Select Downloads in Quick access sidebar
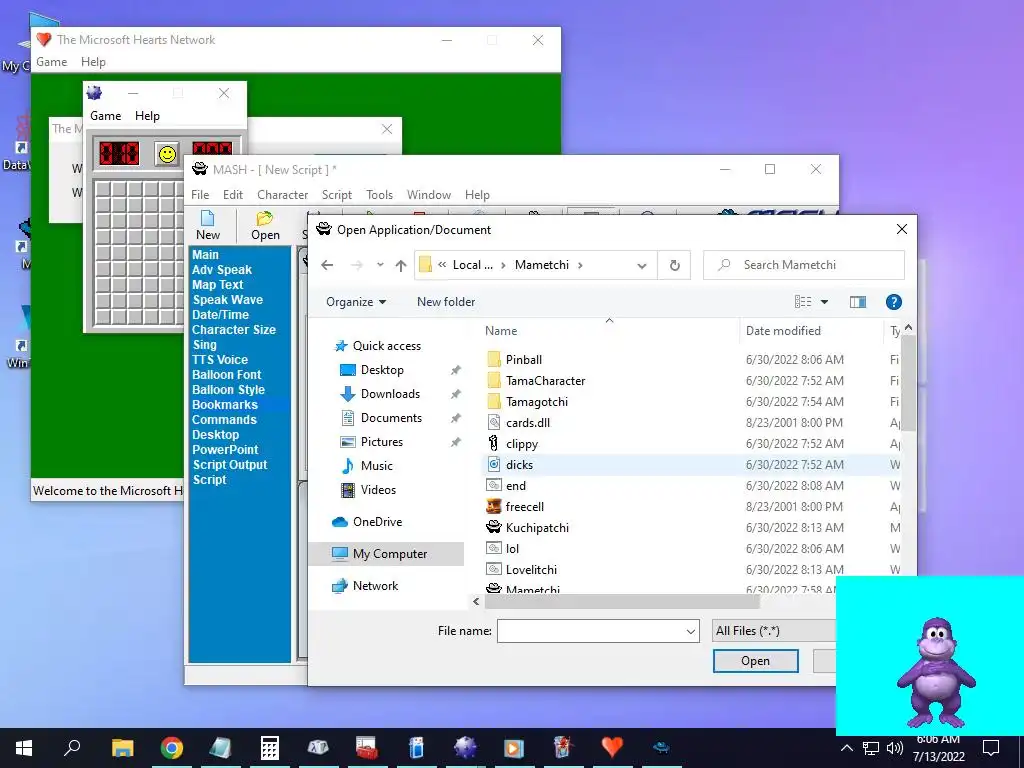The image size is (1024, 768). (390, 394)
